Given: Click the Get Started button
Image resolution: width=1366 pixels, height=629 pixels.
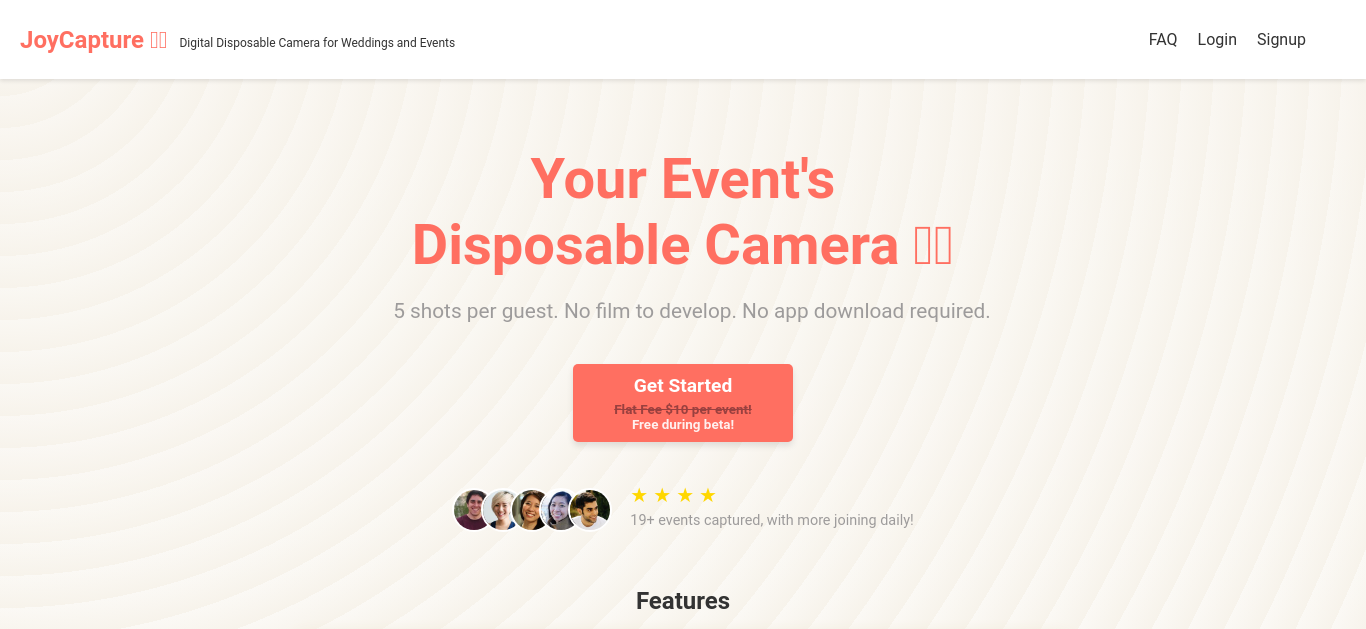Looking at the screenshot, I should (x=683, y=403).
